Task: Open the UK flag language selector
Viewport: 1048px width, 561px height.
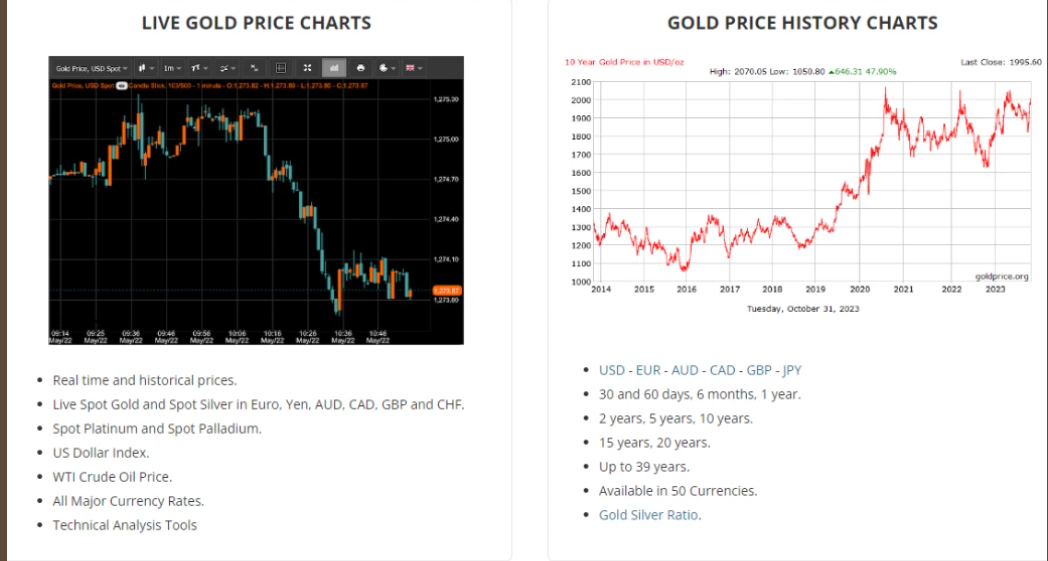Action: pyautogui.click(x=413, y=68)
